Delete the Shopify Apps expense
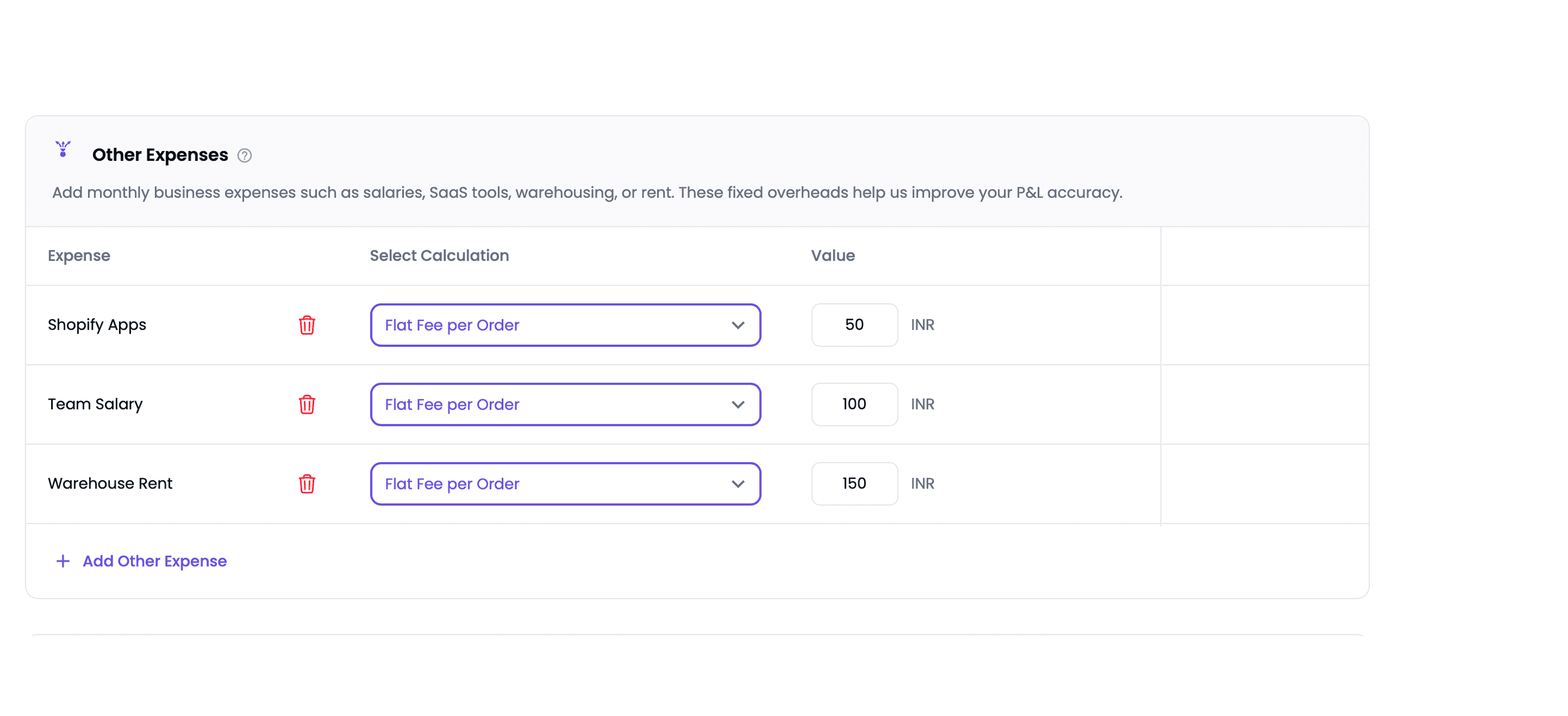Viewport: 1568px width, 716px height. click(307, 325)
